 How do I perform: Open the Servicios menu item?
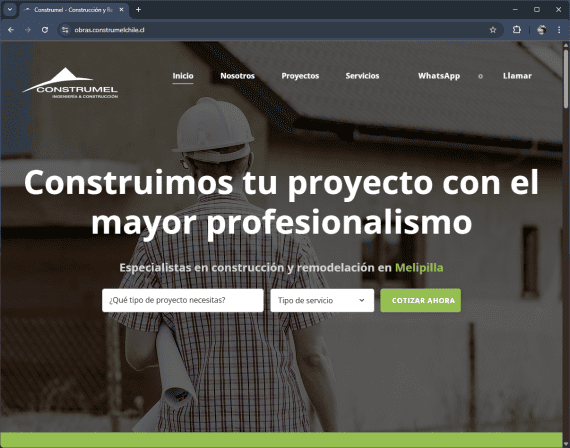(x=362, y=76)
